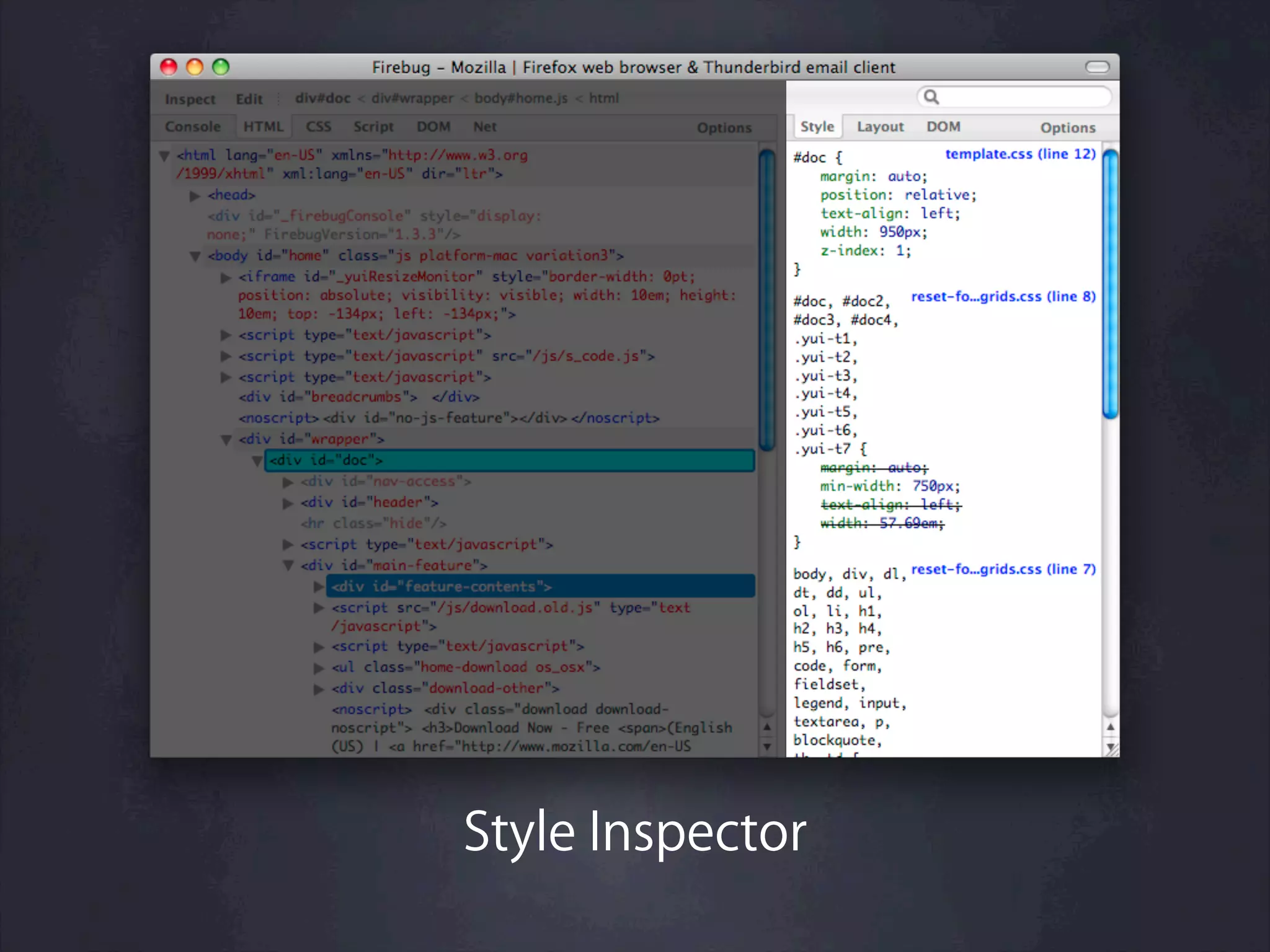Collapse the div id="doc" node
The width and height of the screenshot is (1270, 952).
257,461
